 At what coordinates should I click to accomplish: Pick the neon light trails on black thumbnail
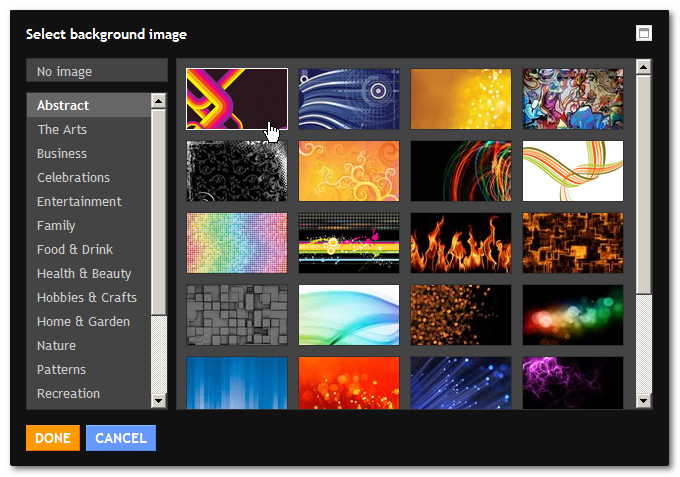[x=461, y=171]
